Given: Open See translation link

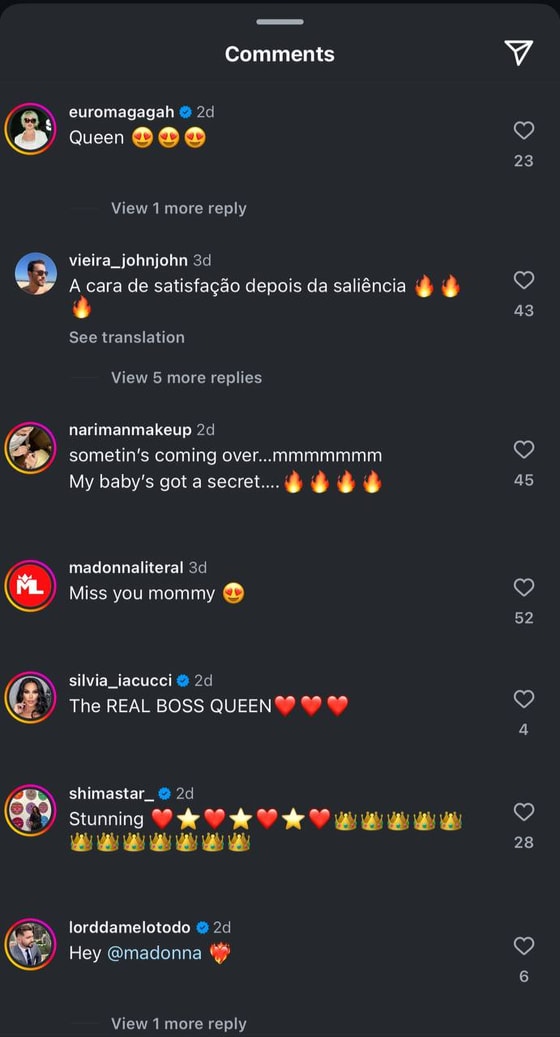Looking at the screenshot, I should [127, 337].
